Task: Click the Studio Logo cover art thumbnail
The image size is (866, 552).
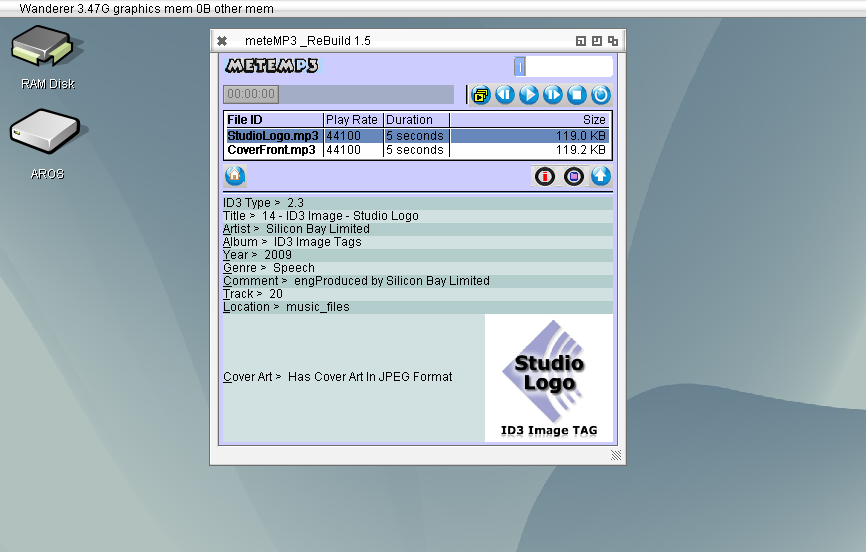Action: tap(549, 378)
